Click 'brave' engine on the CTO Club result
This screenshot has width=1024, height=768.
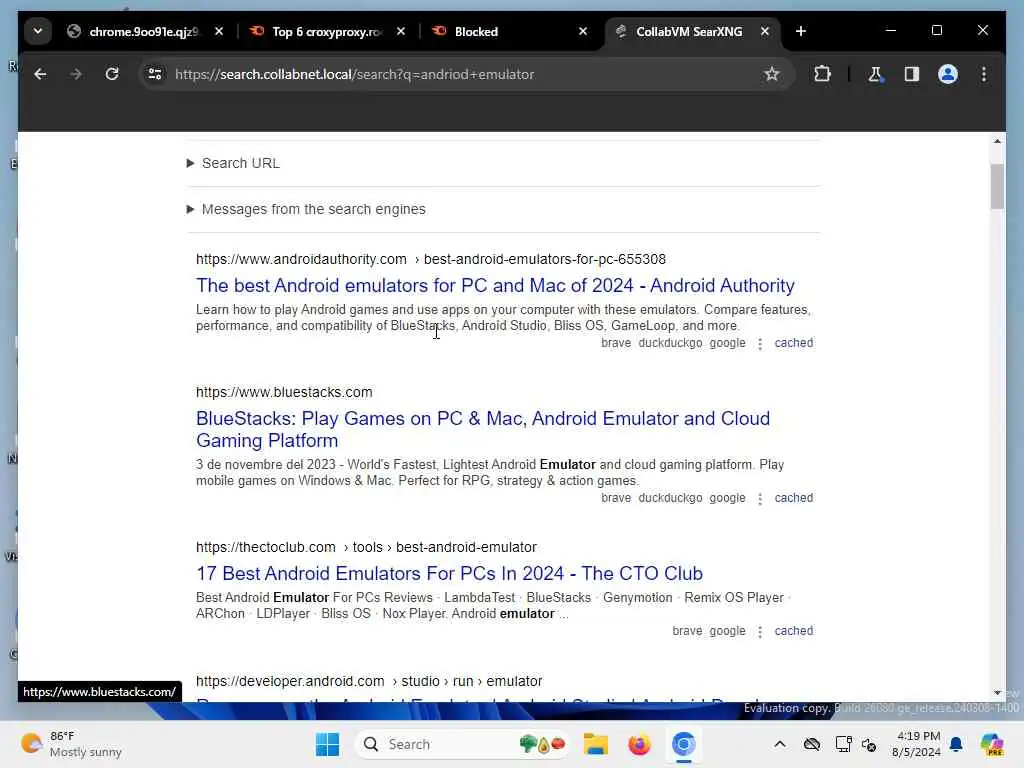point(687,631)
